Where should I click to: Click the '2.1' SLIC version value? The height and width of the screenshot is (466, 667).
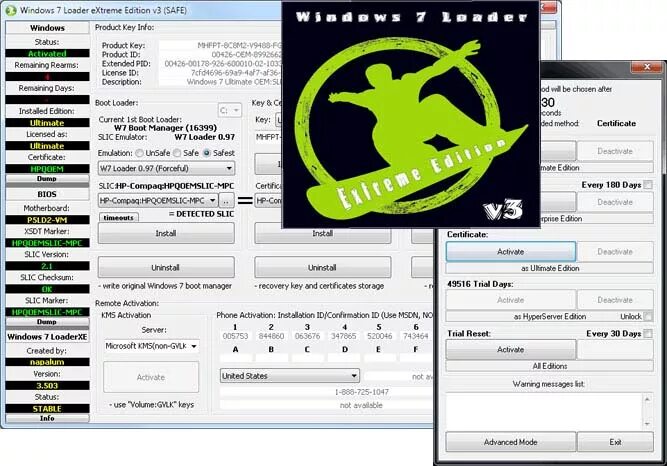click(47, 266)
